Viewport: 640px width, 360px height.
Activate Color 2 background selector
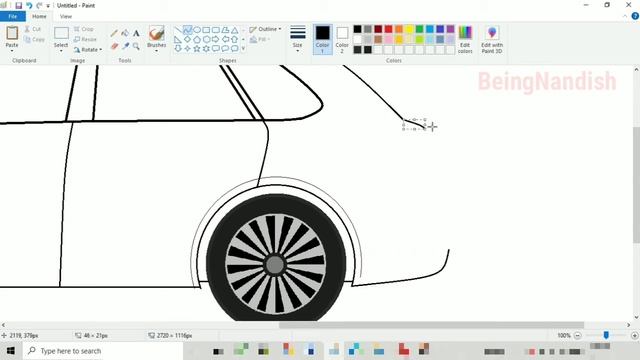click(x=342, y=40)
